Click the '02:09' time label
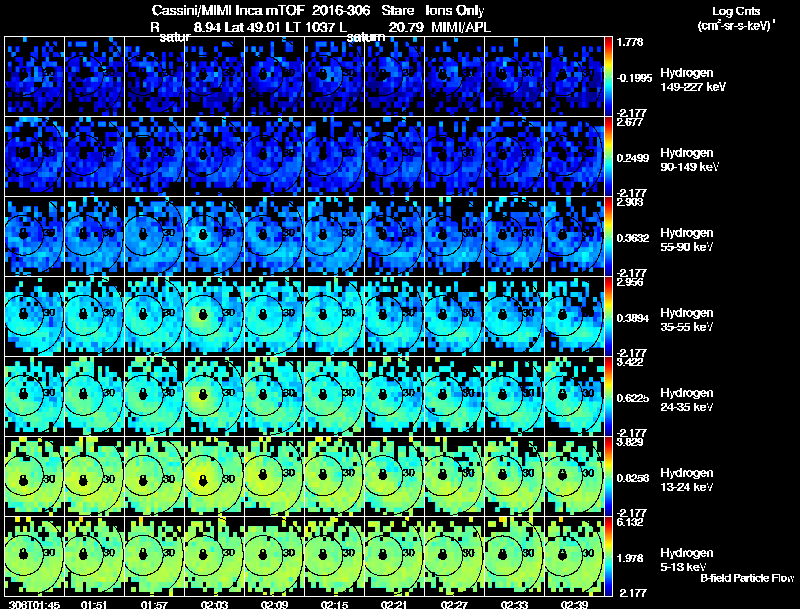The height and width of the screenshot is (609, 800). coord(274,605)
